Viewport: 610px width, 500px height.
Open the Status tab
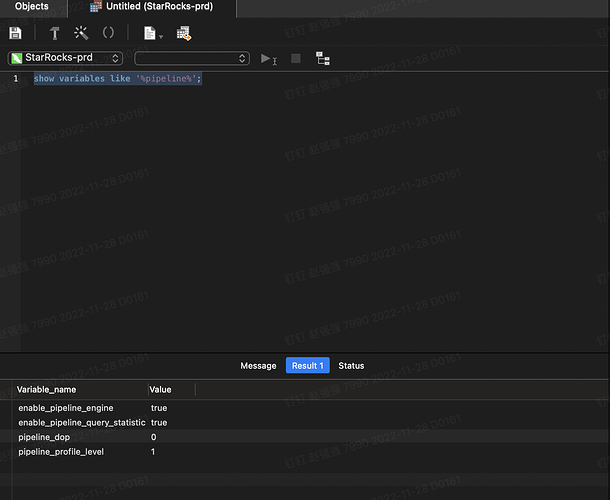(x=351, y=366)
